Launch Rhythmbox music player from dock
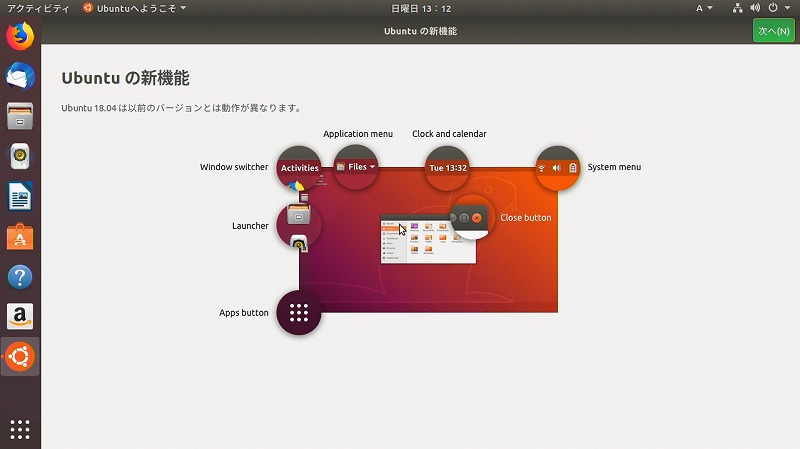The image size is (800, 449). click(20, 156)
